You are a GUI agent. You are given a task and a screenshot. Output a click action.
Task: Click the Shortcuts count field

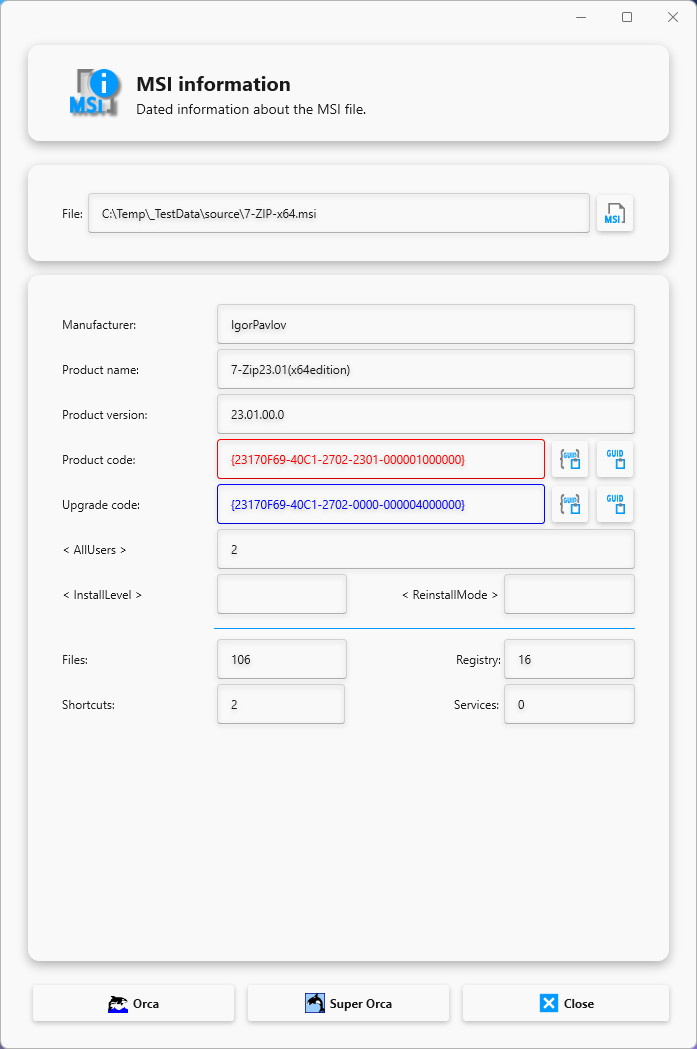click(x=281, y=704)
